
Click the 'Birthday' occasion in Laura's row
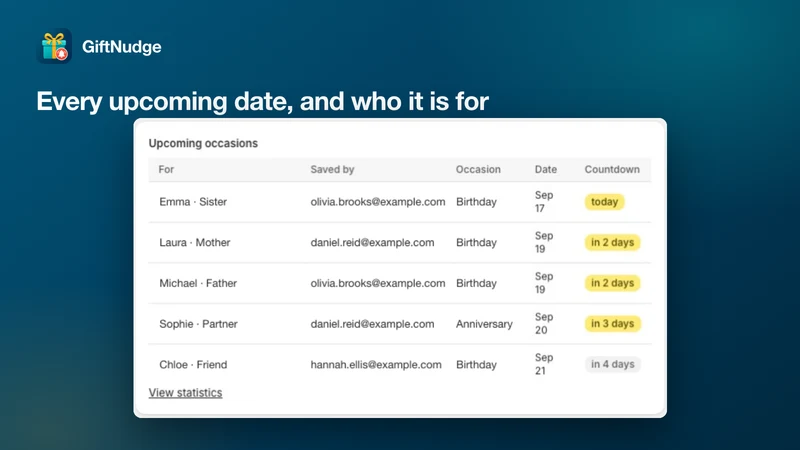tap(476, 242)
